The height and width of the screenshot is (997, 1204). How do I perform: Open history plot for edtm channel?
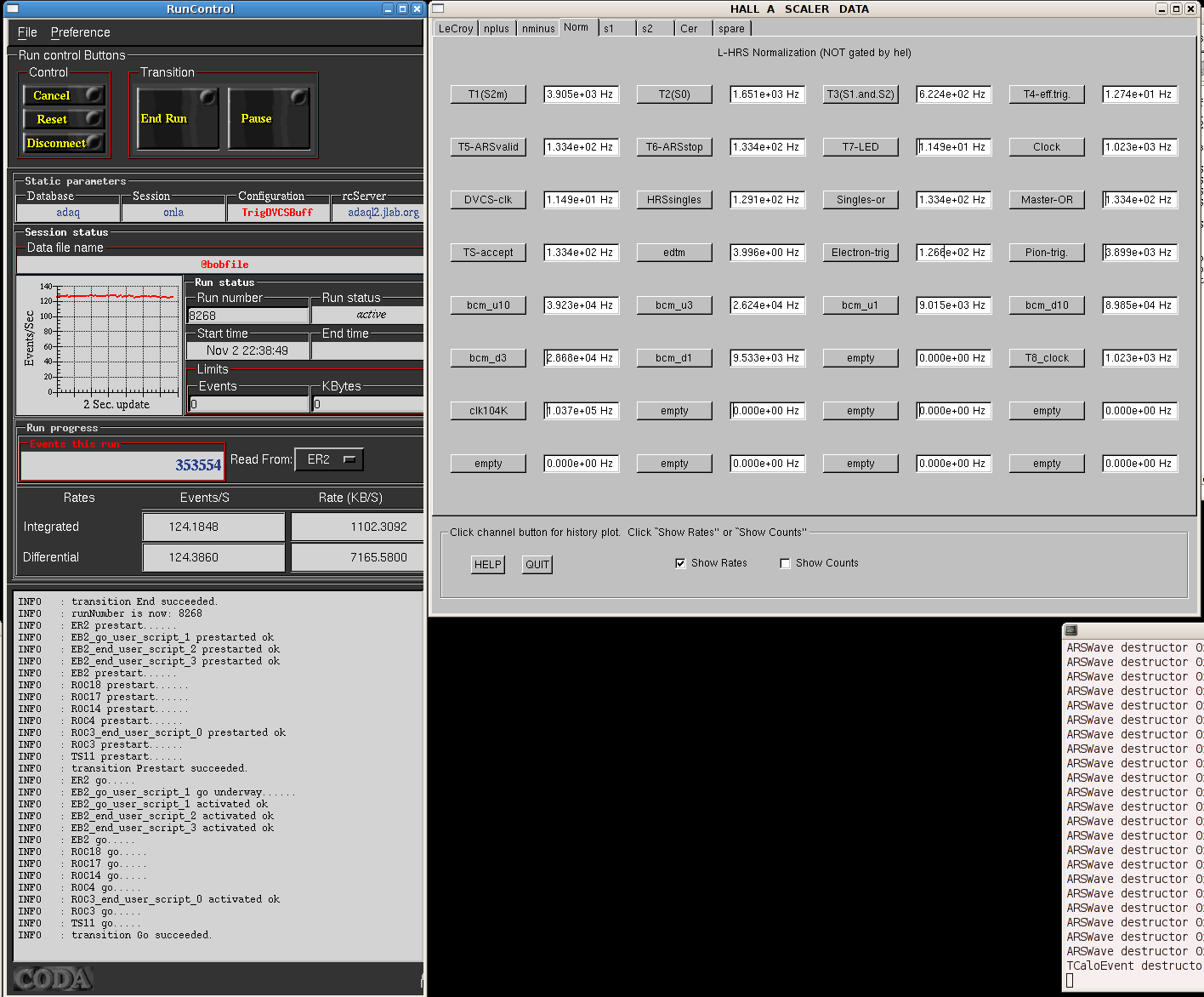[x=674, y=253]
